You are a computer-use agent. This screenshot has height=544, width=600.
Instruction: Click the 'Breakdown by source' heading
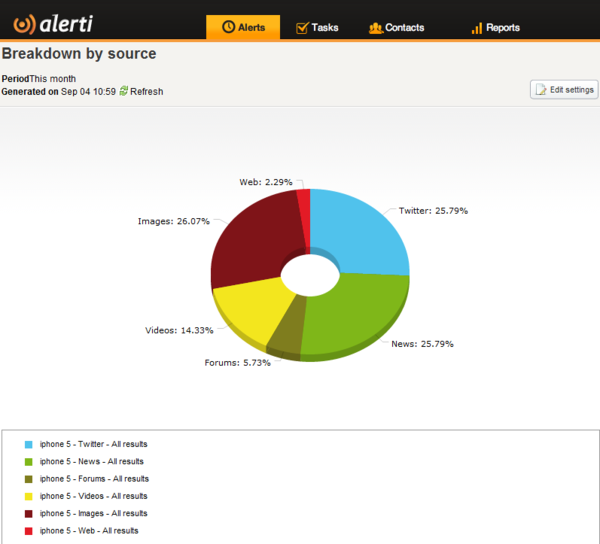coord(79,54)
